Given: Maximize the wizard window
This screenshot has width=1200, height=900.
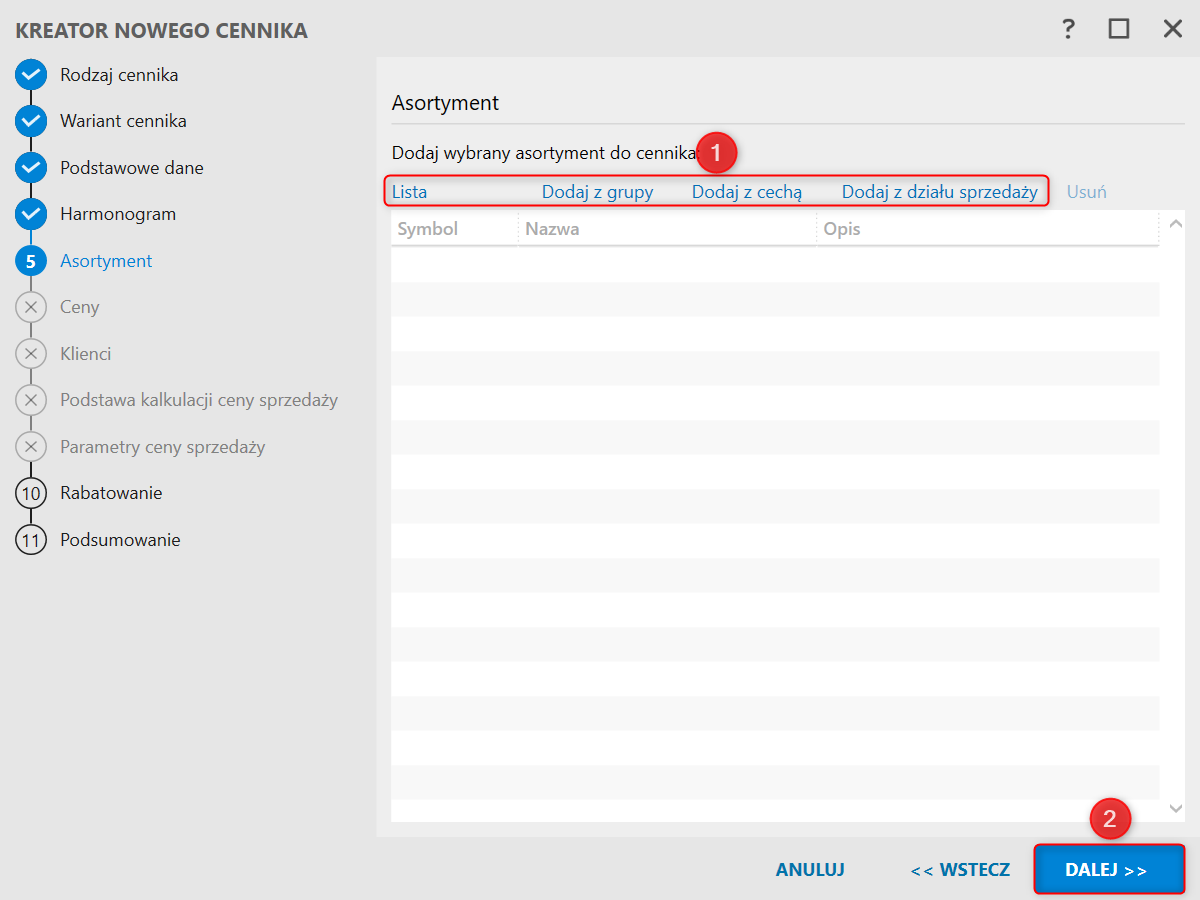Looking at the screenshot, I should tap(1119, 29).
